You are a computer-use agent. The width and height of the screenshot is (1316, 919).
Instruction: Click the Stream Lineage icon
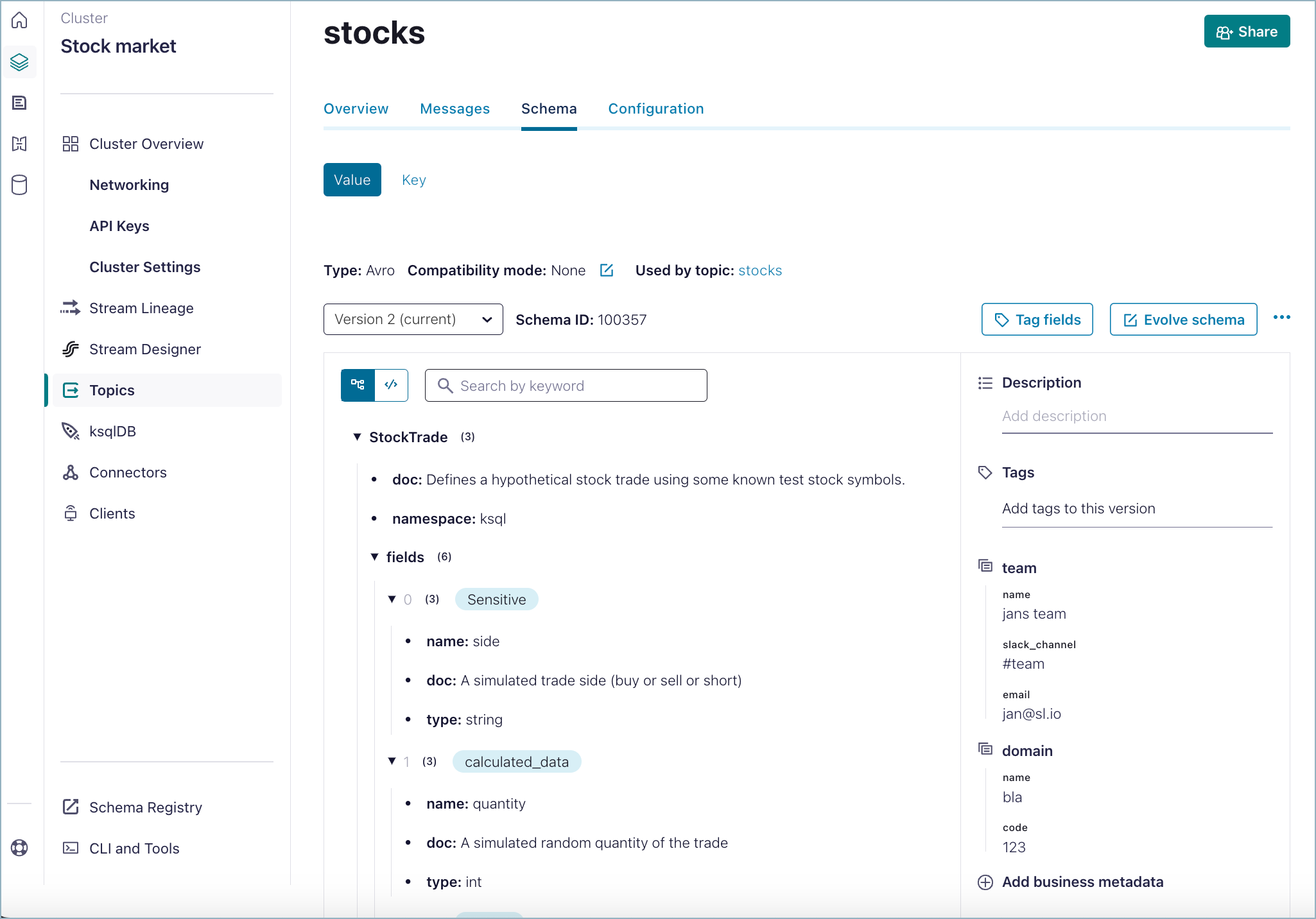click(x=71, y=308)
